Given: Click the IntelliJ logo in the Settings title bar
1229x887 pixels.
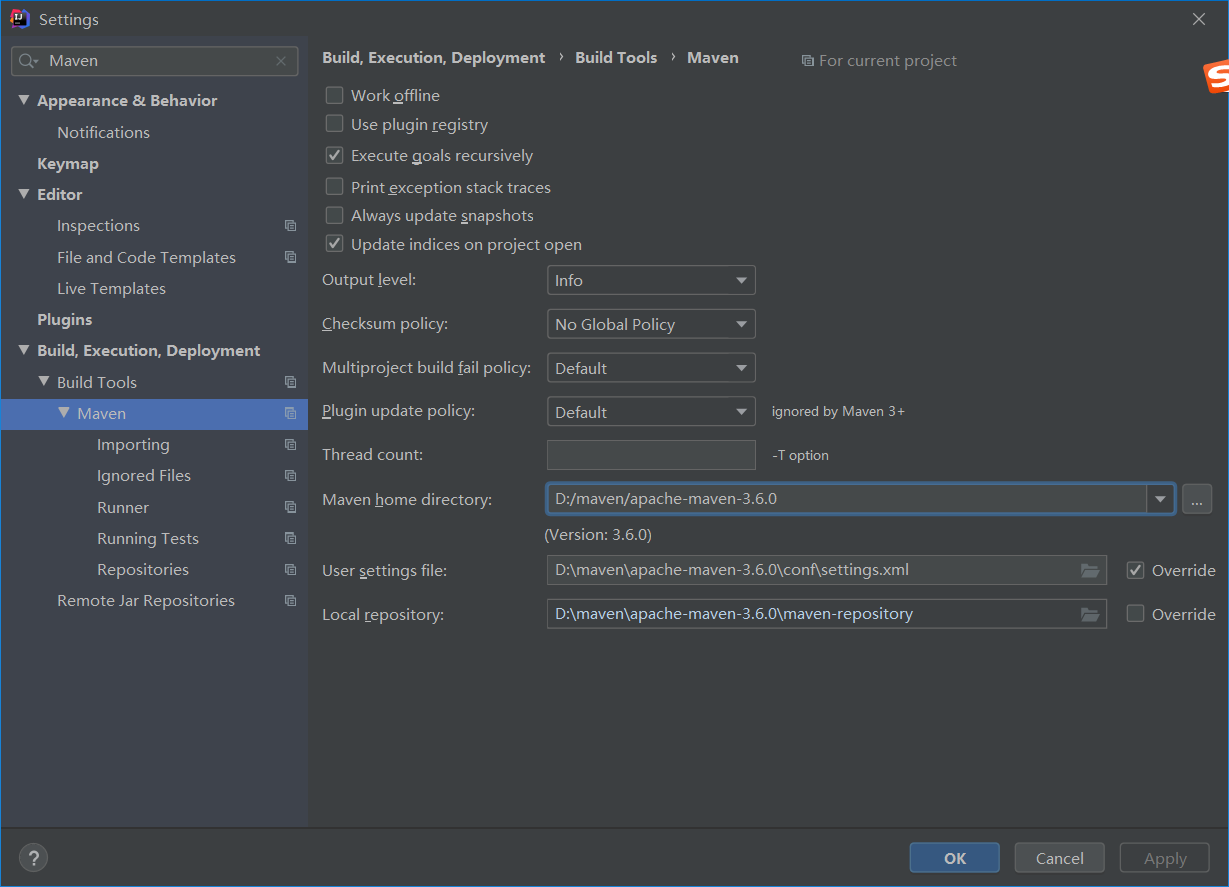Looking at the screenshot, I should 20,19.
